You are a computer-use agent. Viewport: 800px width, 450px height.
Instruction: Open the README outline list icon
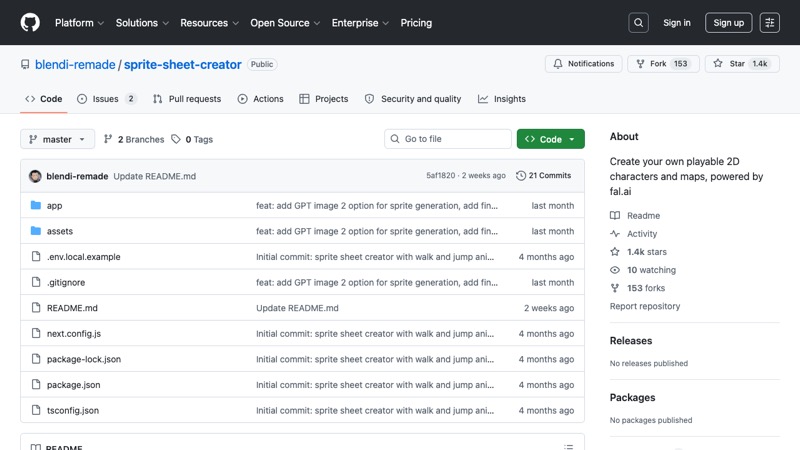(x=568, y=446)
